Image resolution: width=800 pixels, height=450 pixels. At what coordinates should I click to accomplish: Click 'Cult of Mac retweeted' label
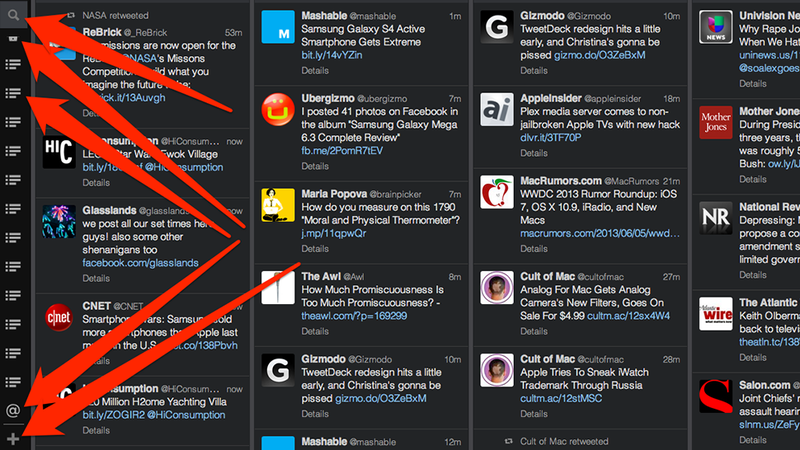click(x=564, y=441)
